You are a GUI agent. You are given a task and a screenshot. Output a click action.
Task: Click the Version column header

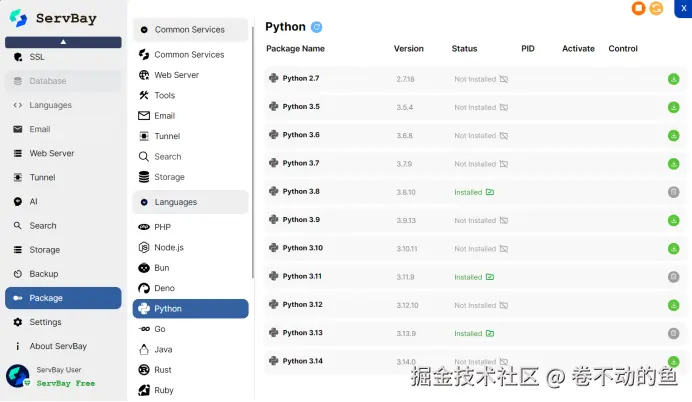point(409,49)
